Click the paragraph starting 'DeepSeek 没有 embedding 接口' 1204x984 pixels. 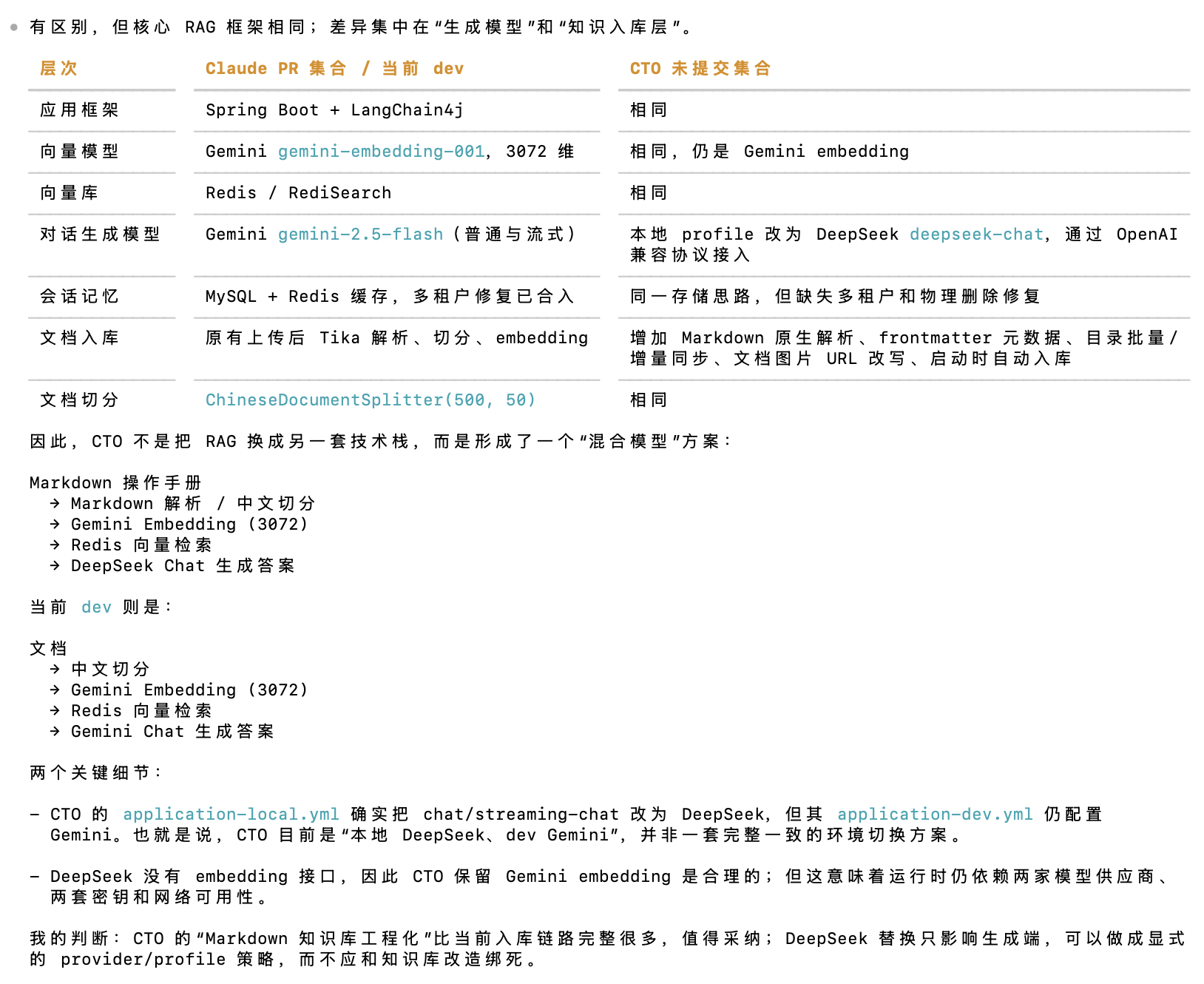coord(601,887)
